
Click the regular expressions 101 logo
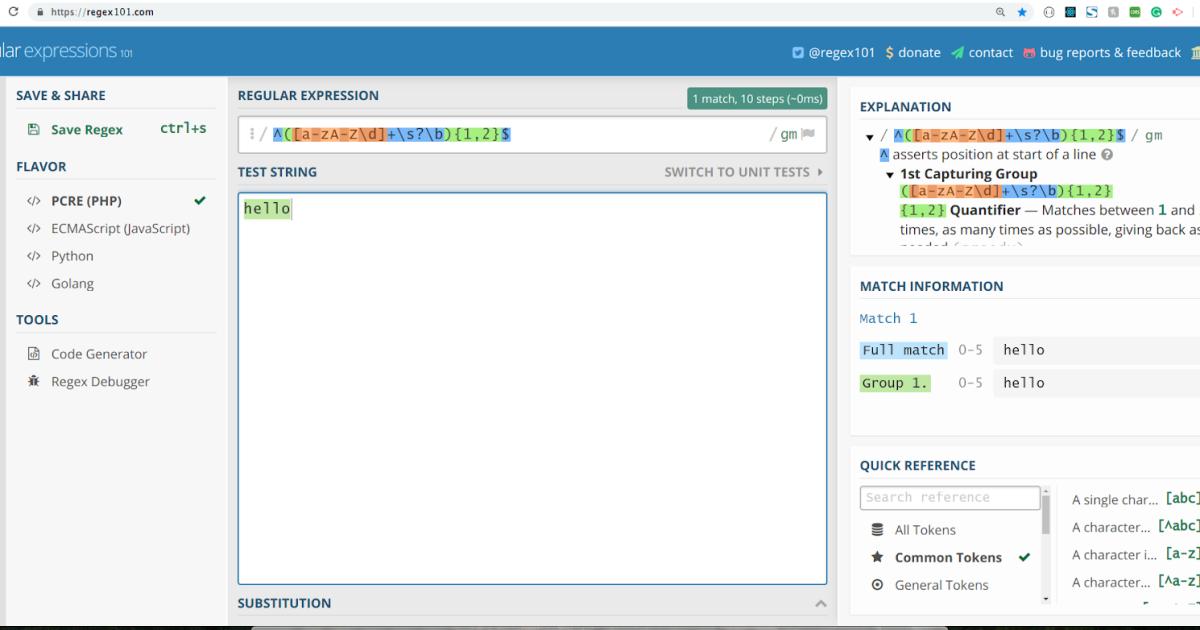click(66, 51)
